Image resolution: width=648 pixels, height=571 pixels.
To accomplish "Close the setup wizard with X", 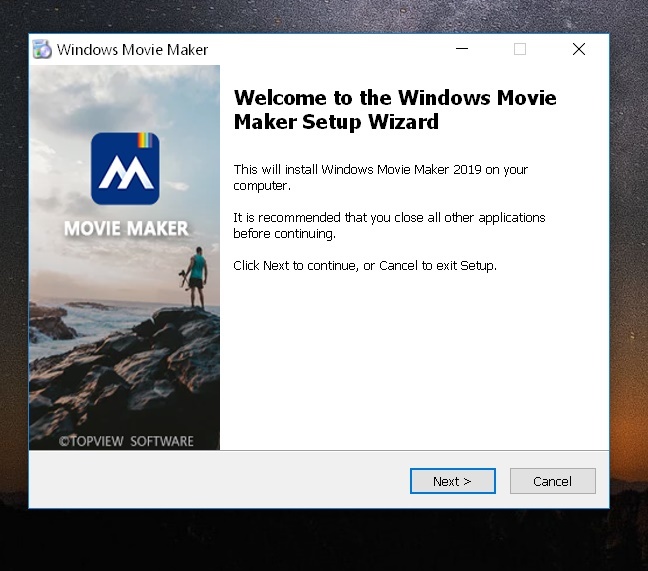I will (x=578, y=49).
